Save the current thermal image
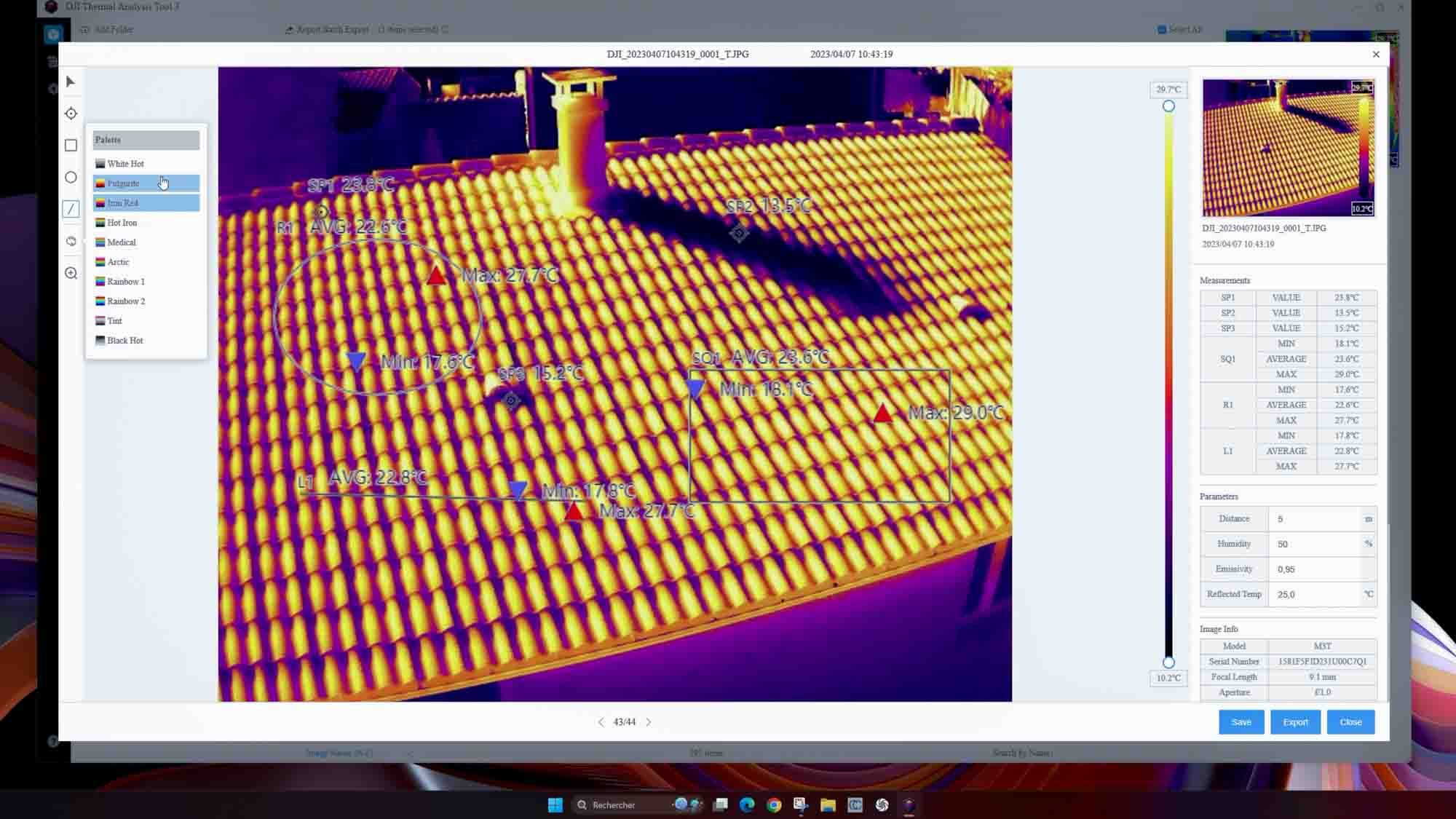 [x=1241, y=721]
